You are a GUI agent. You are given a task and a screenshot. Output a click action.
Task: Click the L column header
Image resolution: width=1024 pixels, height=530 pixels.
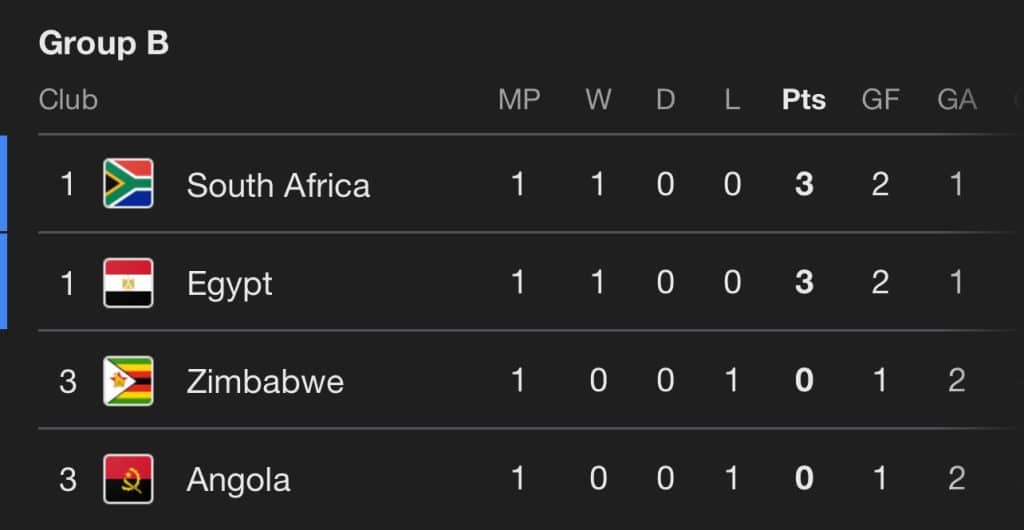pos(732,100)
